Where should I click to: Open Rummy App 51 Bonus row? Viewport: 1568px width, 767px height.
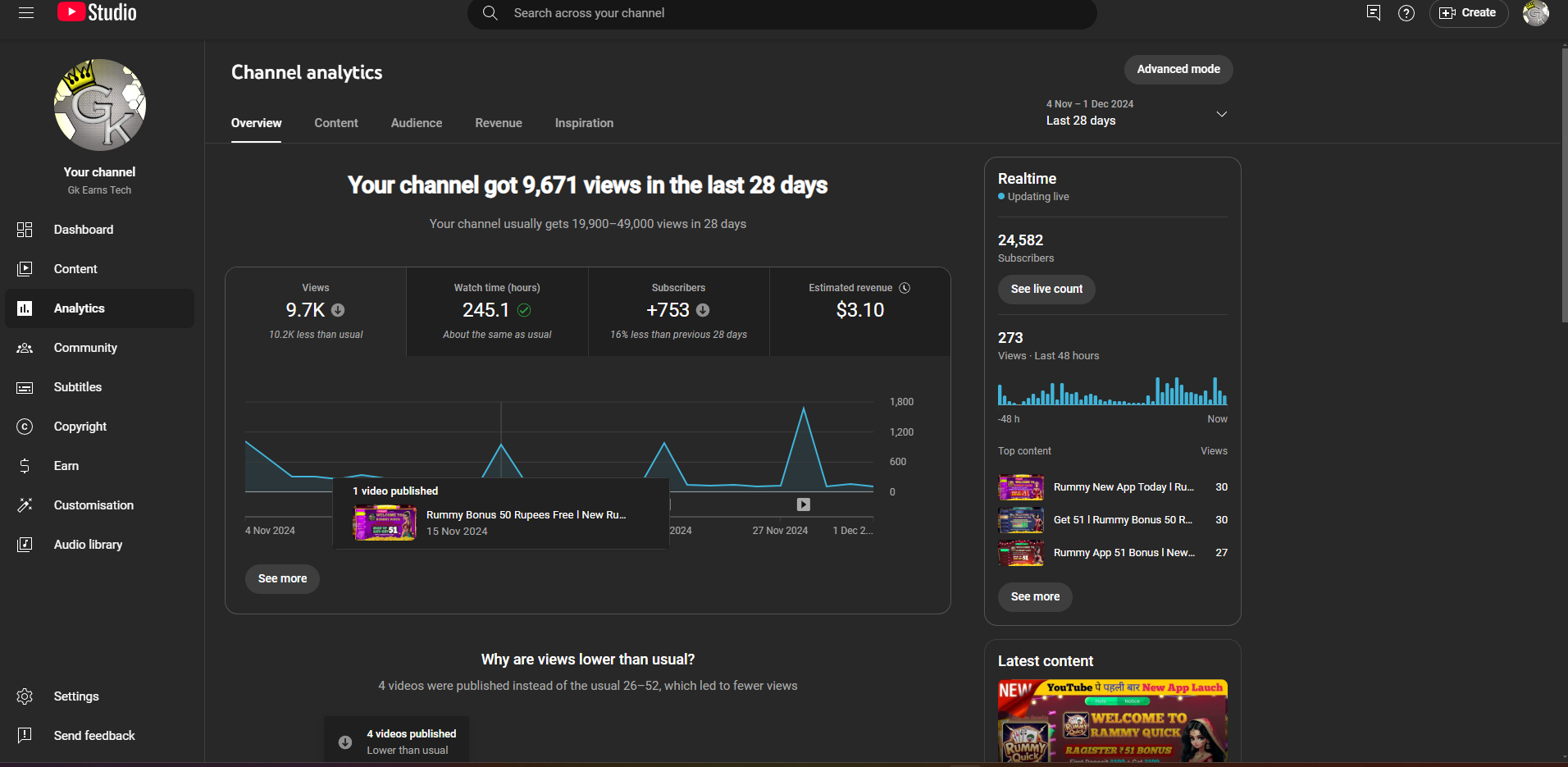[1113, 553]
